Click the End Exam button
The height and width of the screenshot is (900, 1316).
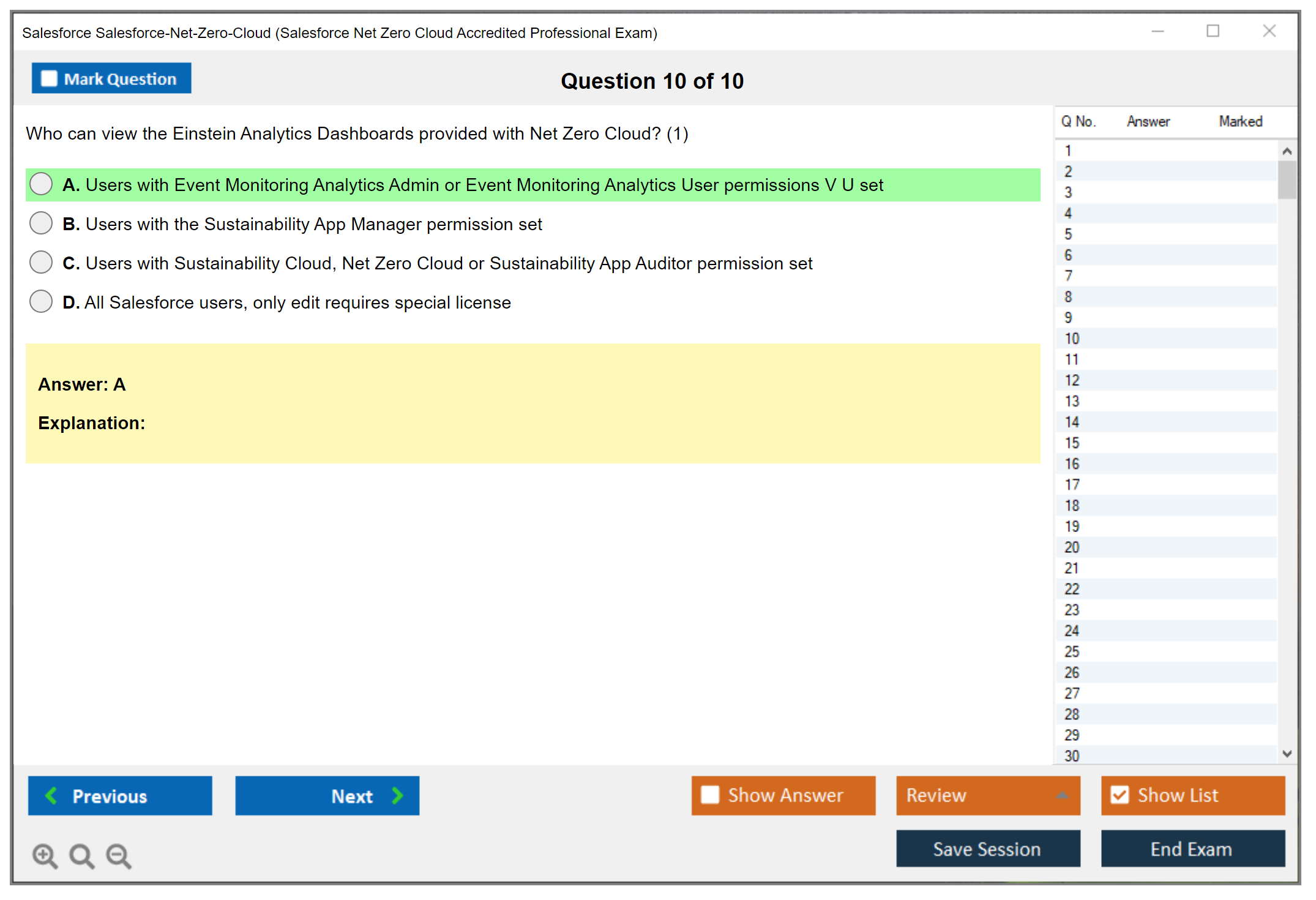coord(1192,849)
